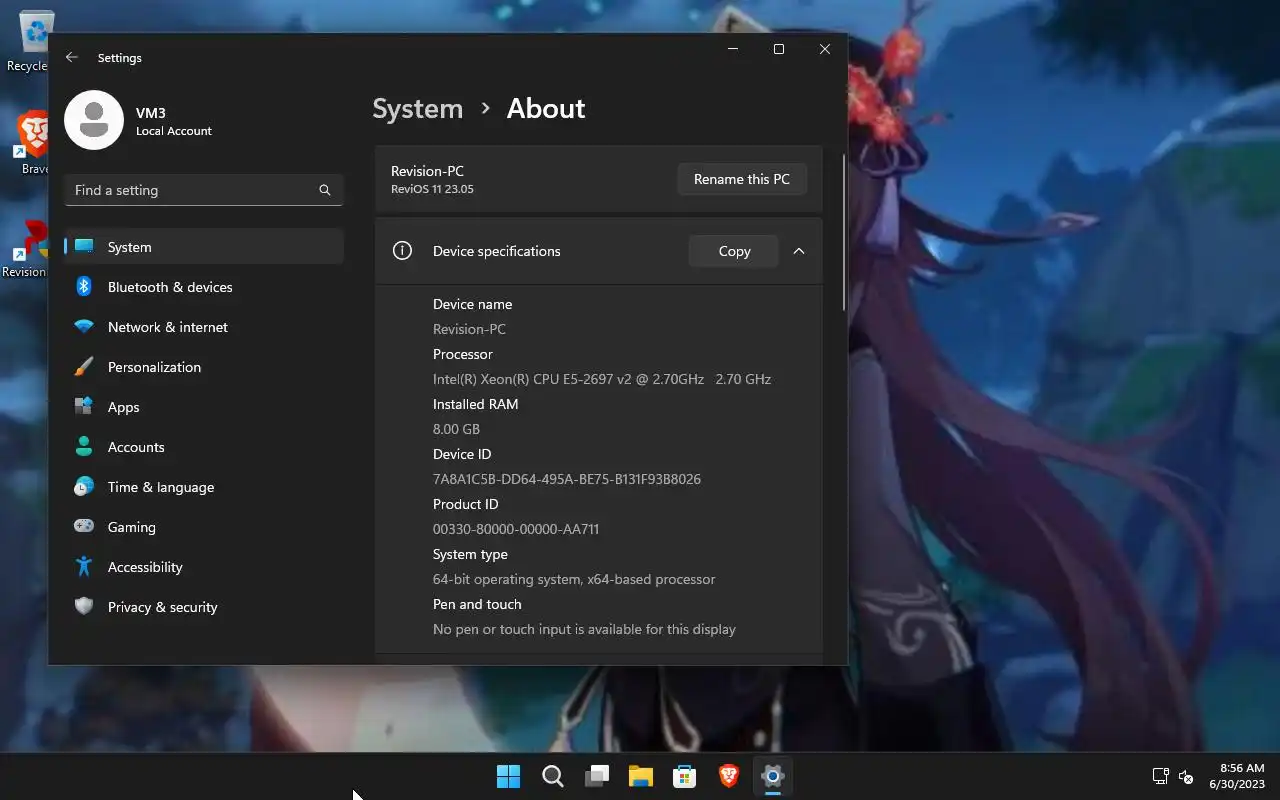The height and width of the screenshot is (800, 1280).
Task: Click the Privacy & security shield icon
Action: tap(84, 607)
